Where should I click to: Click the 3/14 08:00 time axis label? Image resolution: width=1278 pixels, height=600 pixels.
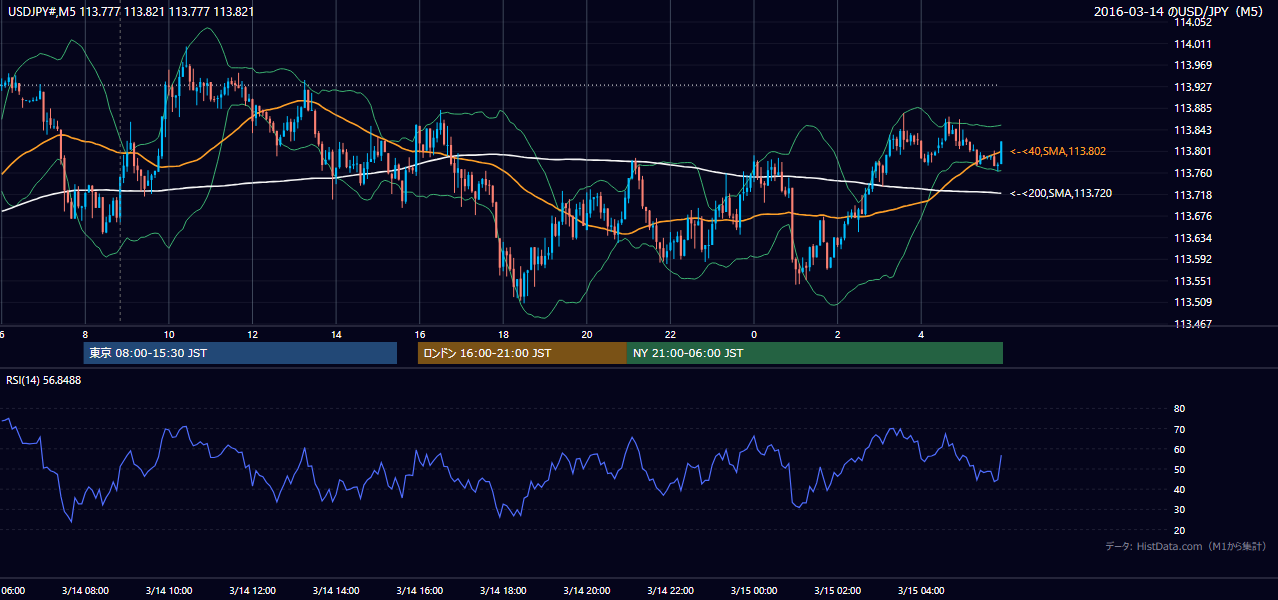85,590
